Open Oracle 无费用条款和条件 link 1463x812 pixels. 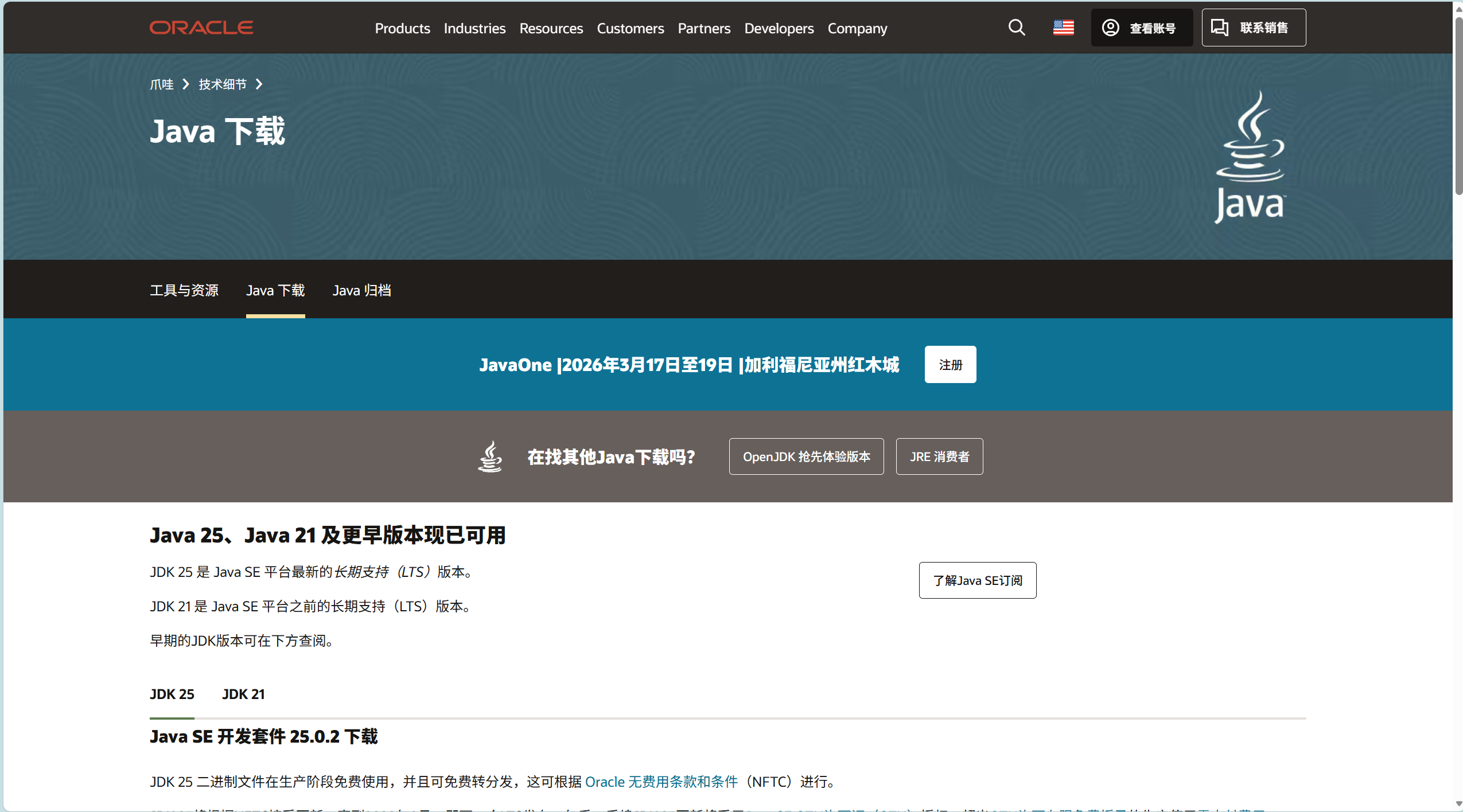661,782
